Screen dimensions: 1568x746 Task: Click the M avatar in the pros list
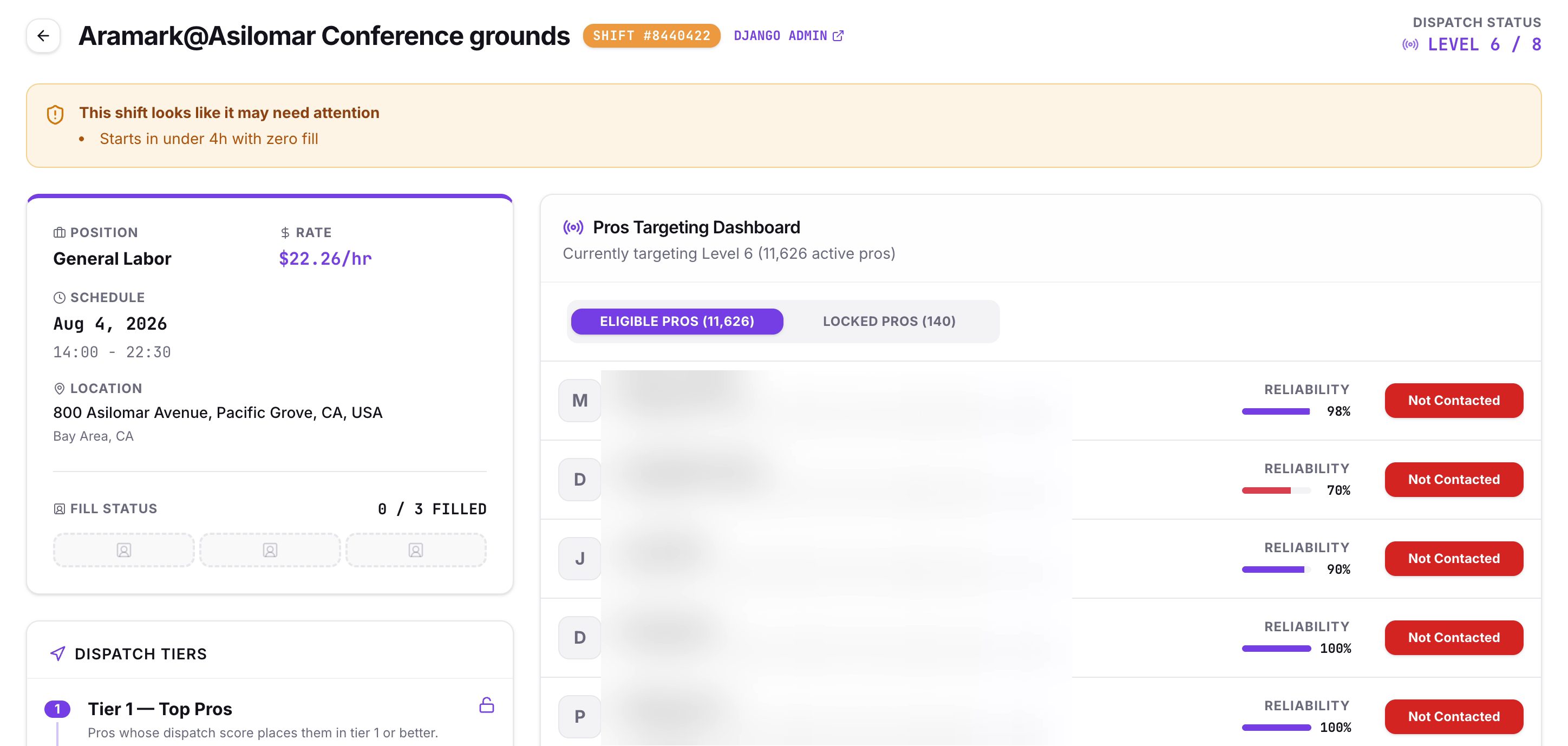point(579,401)
